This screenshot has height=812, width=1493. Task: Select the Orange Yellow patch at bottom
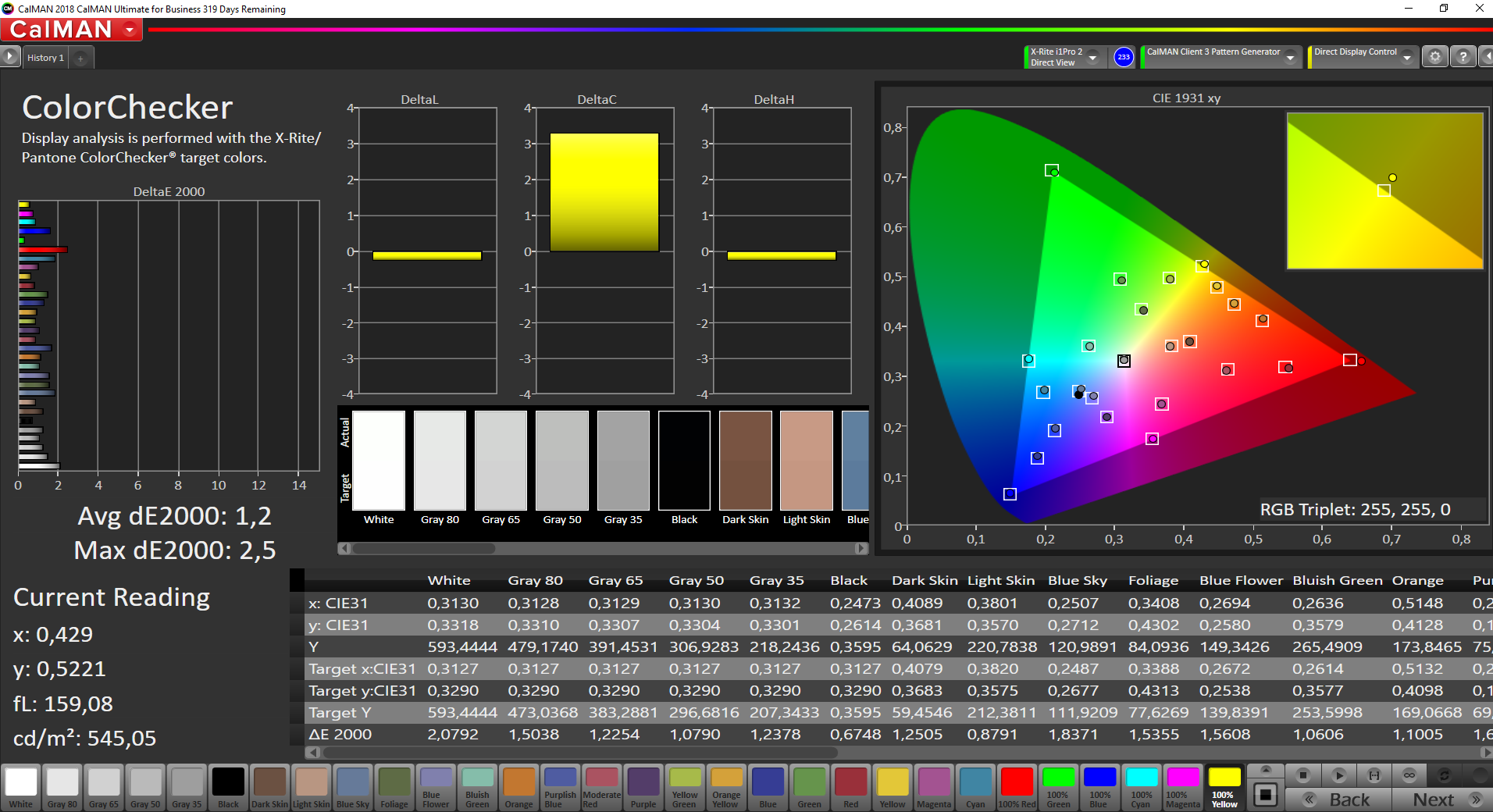click(x=726, y=788)
